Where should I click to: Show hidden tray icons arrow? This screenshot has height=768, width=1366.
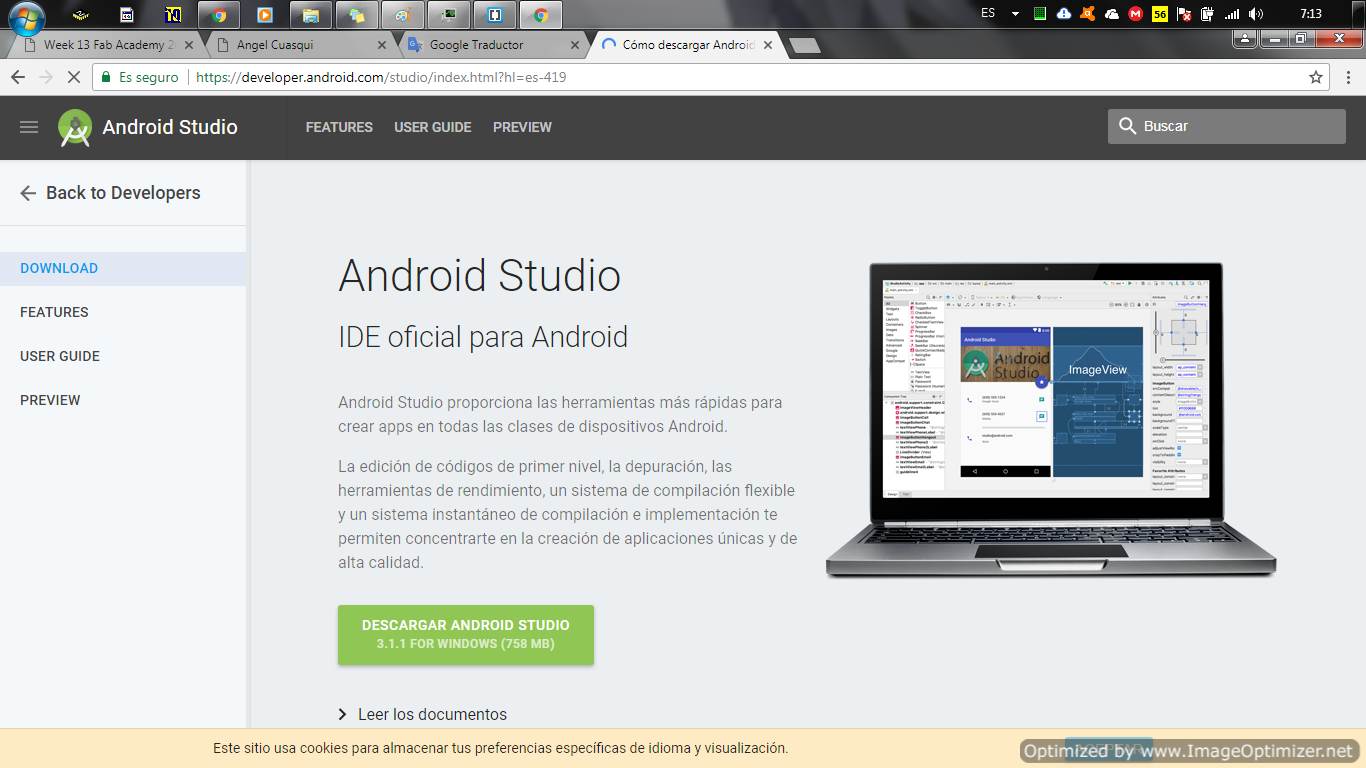1015,14
